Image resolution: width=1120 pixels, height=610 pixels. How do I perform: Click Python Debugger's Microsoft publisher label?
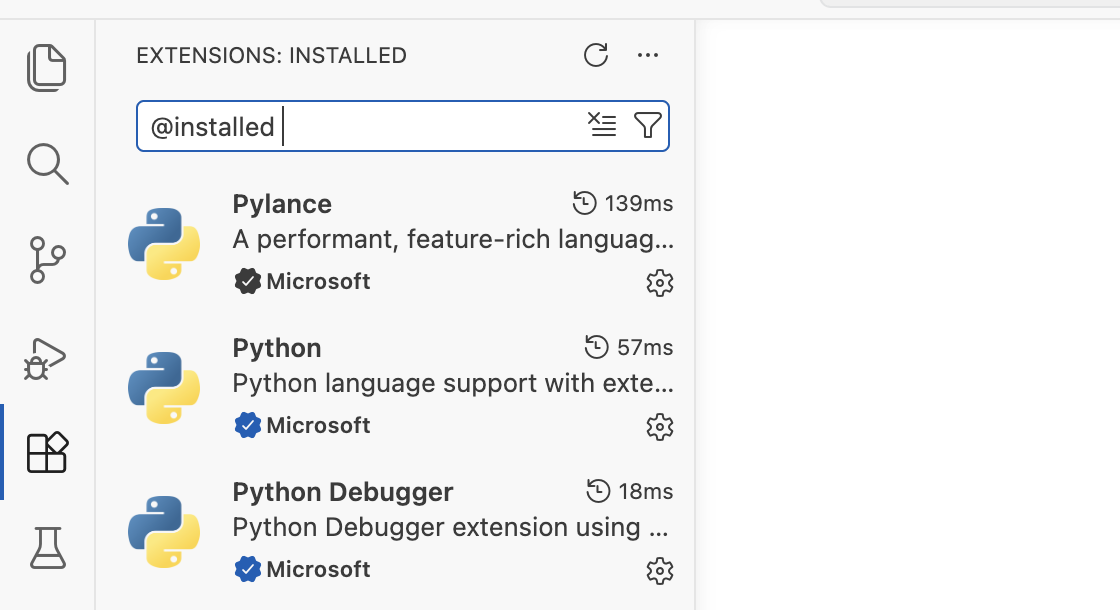[319, 569]
